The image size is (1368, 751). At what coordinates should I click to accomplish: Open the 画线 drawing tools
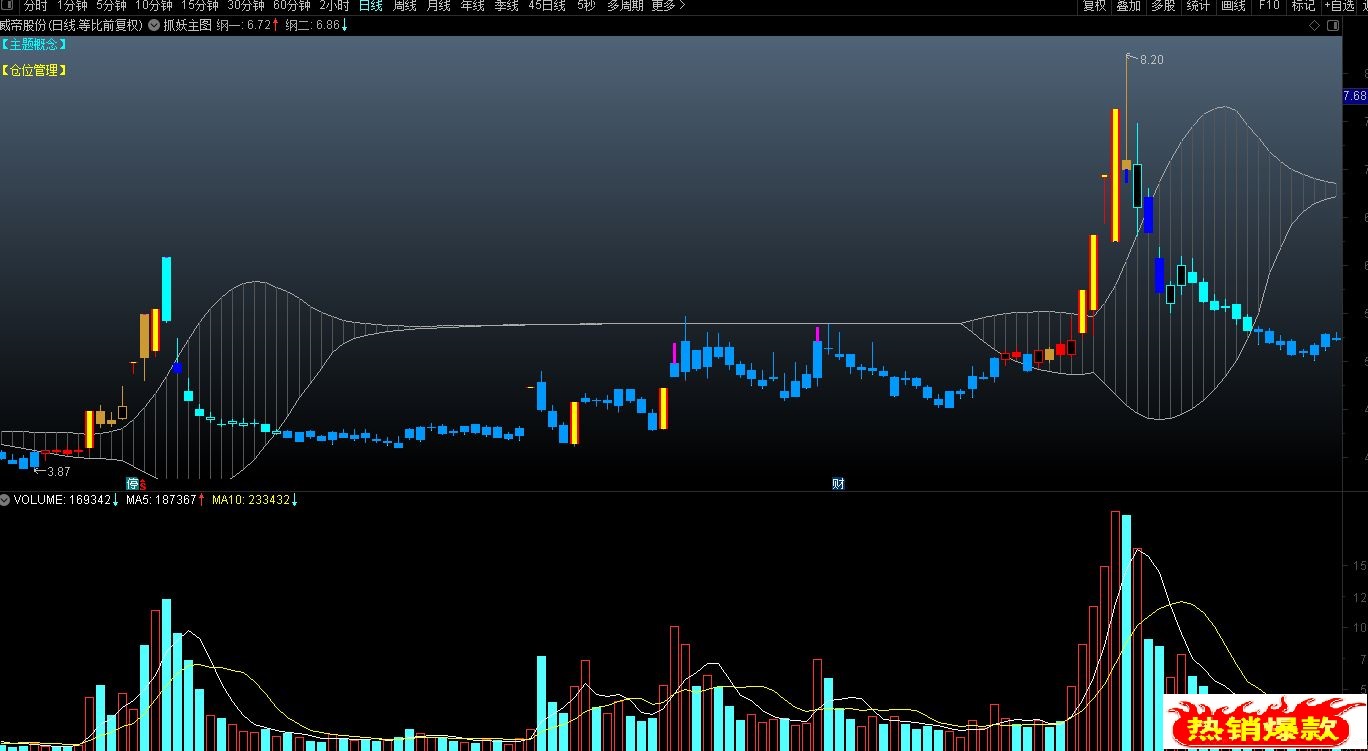pyautogui.click(x=1233, y=6)
